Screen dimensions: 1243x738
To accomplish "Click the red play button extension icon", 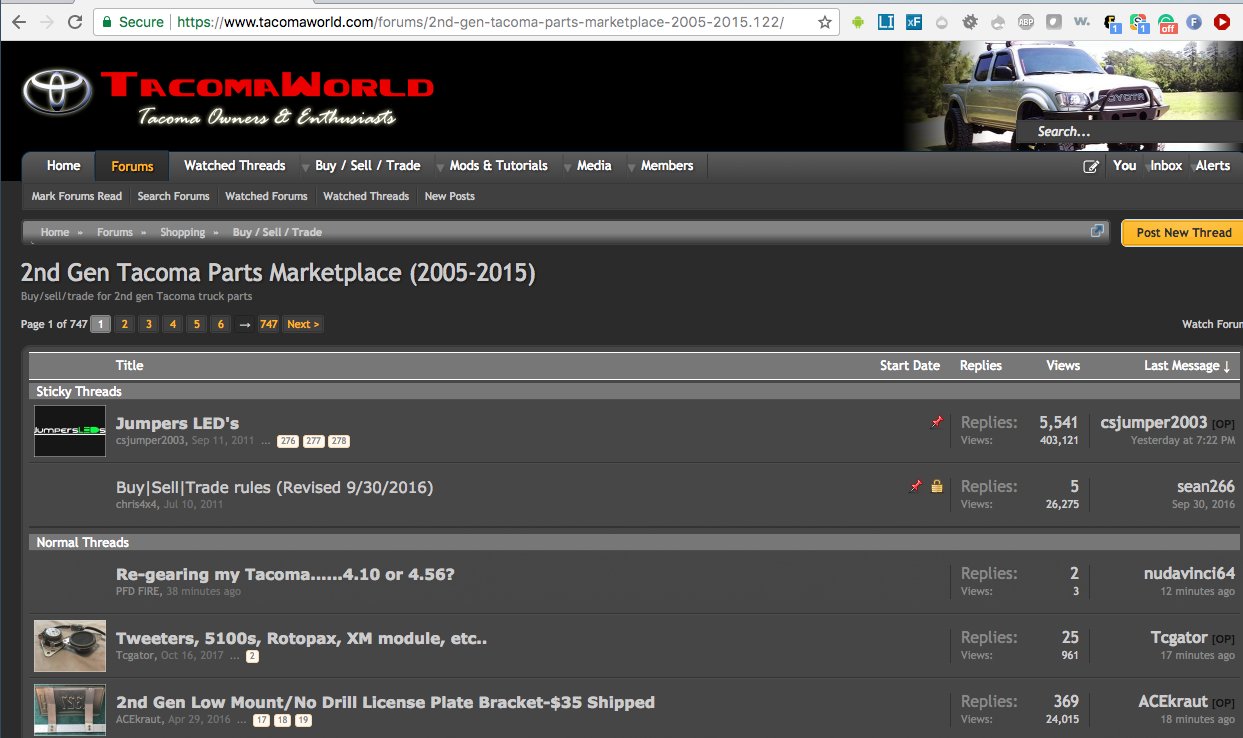I will coord(1222,21).
